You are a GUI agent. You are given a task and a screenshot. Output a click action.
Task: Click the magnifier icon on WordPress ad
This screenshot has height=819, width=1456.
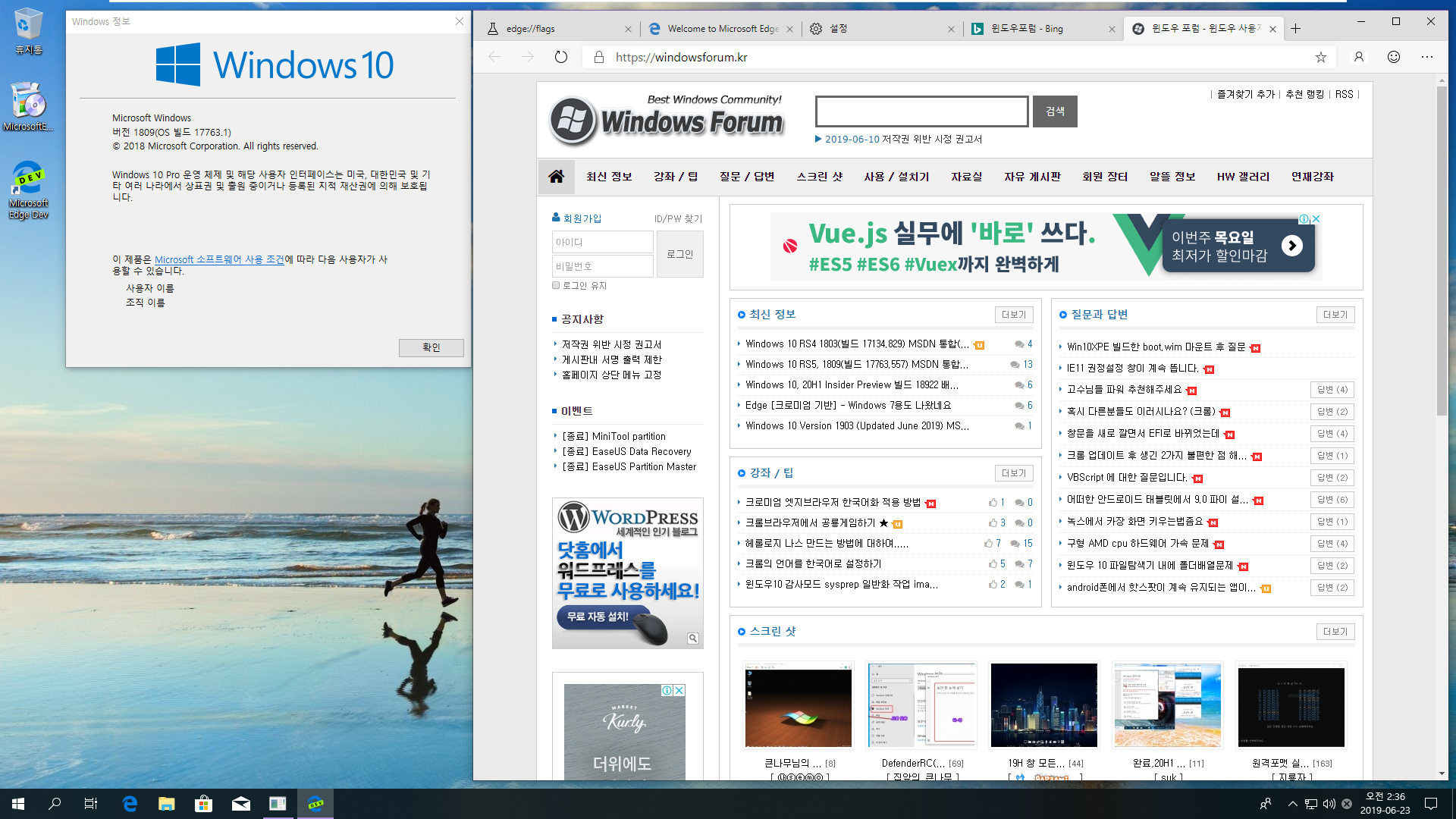tap(693, 639)
